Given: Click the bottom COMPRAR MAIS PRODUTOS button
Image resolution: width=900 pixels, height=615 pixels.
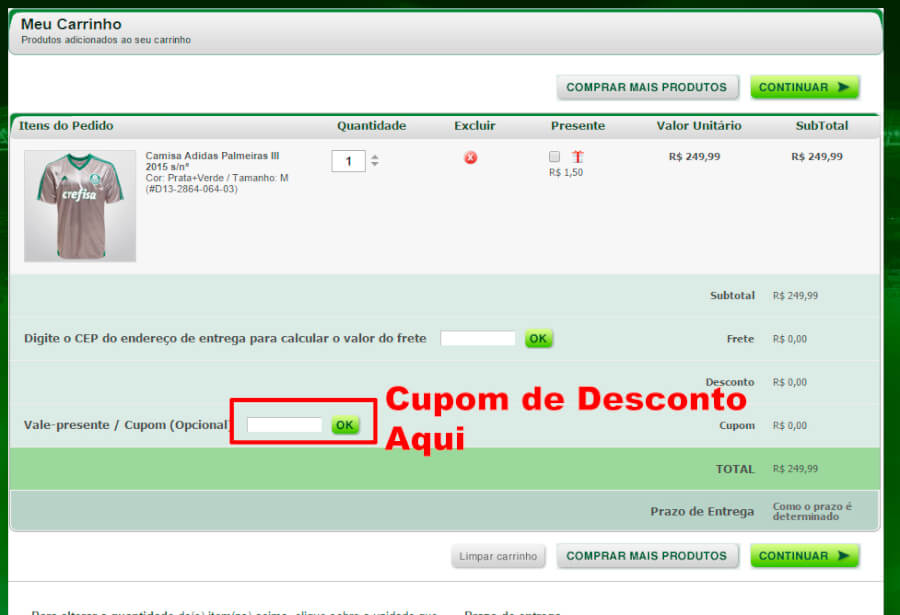Looking at the screenshot, I should [647, 555].
